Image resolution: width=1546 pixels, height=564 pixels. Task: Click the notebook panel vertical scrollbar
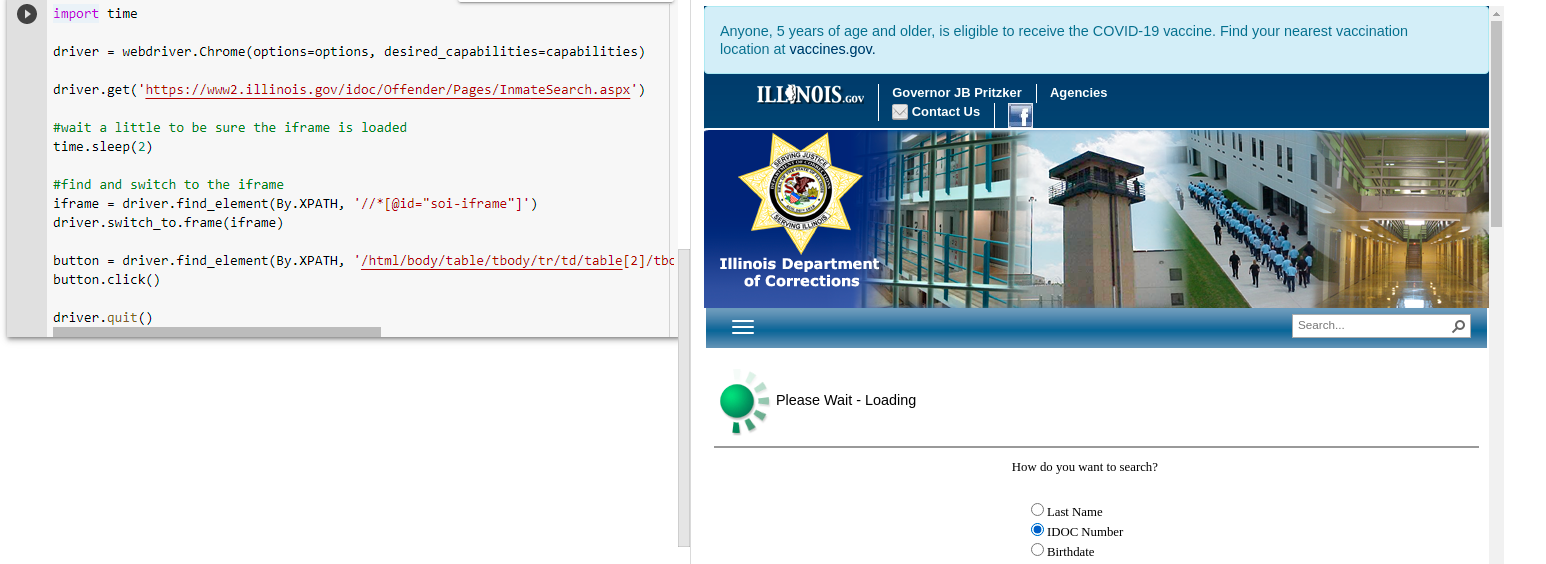[684, 397]
